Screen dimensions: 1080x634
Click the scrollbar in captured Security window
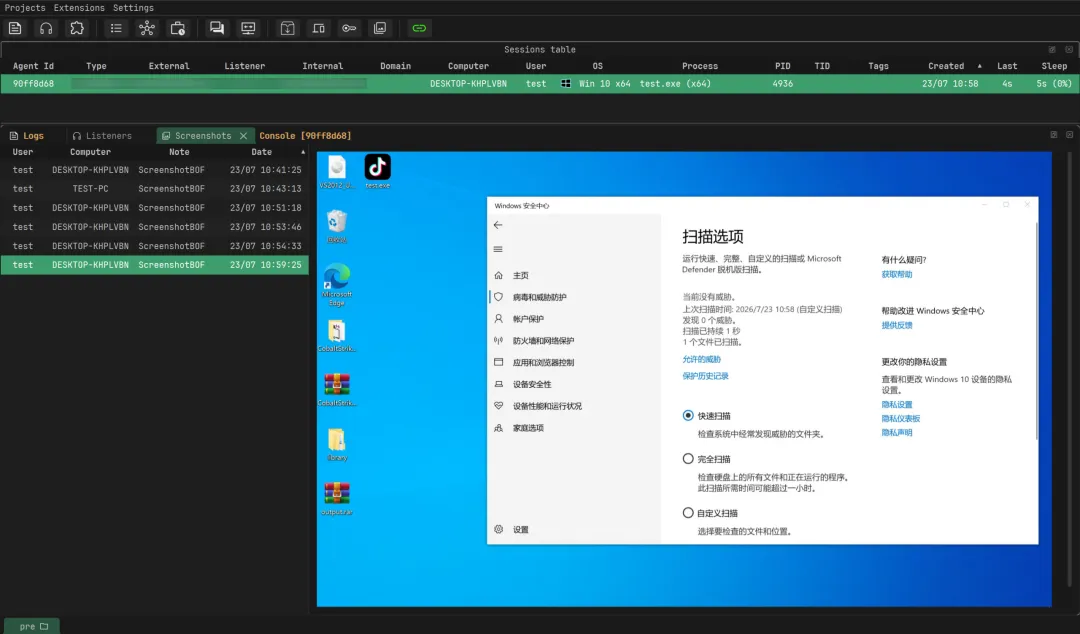(1036, 331)
